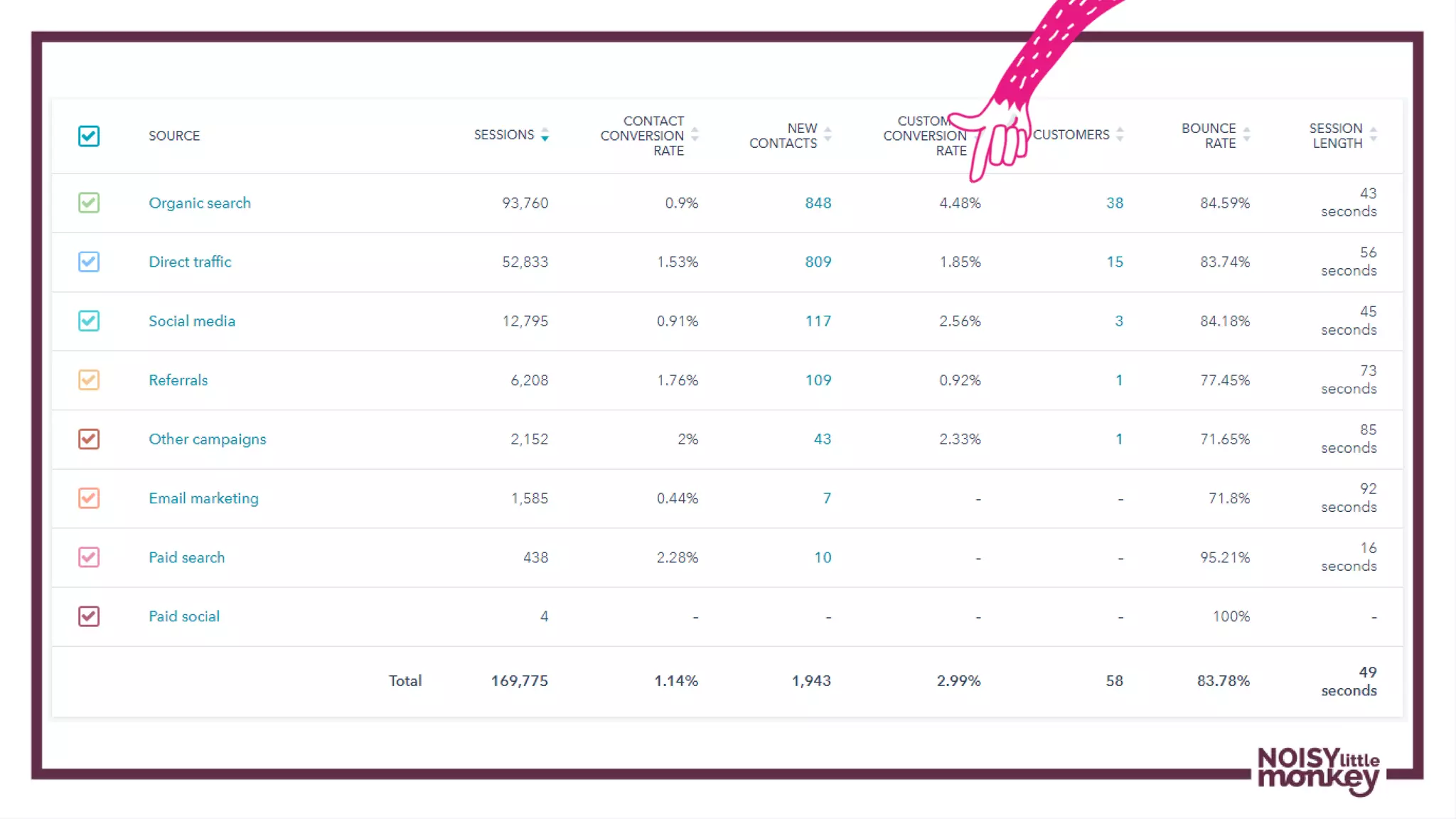Click the Sessions column sort arrow

point(545,134)
